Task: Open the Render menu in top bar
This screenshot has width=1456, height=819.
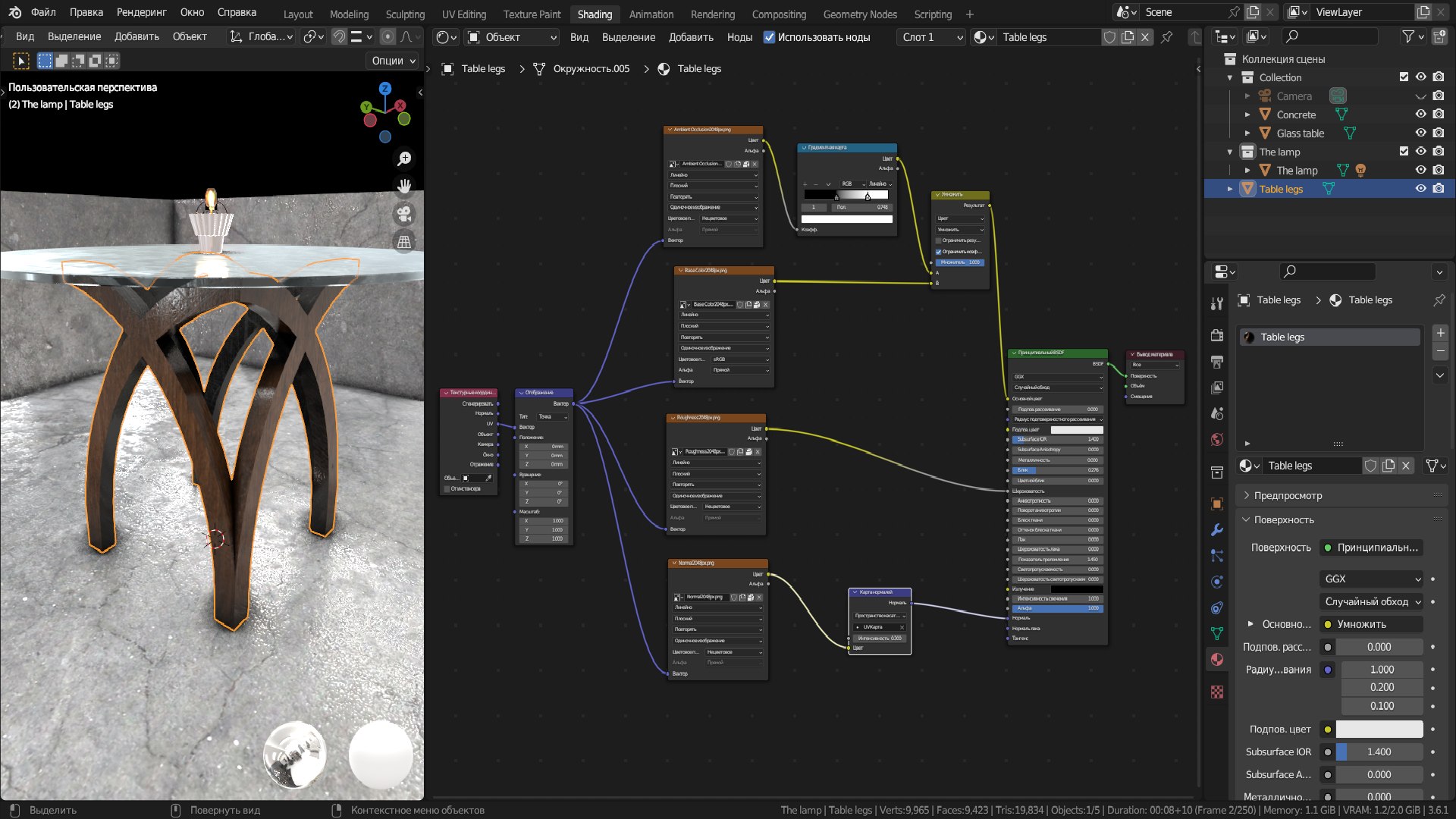Action: point(141,12)
